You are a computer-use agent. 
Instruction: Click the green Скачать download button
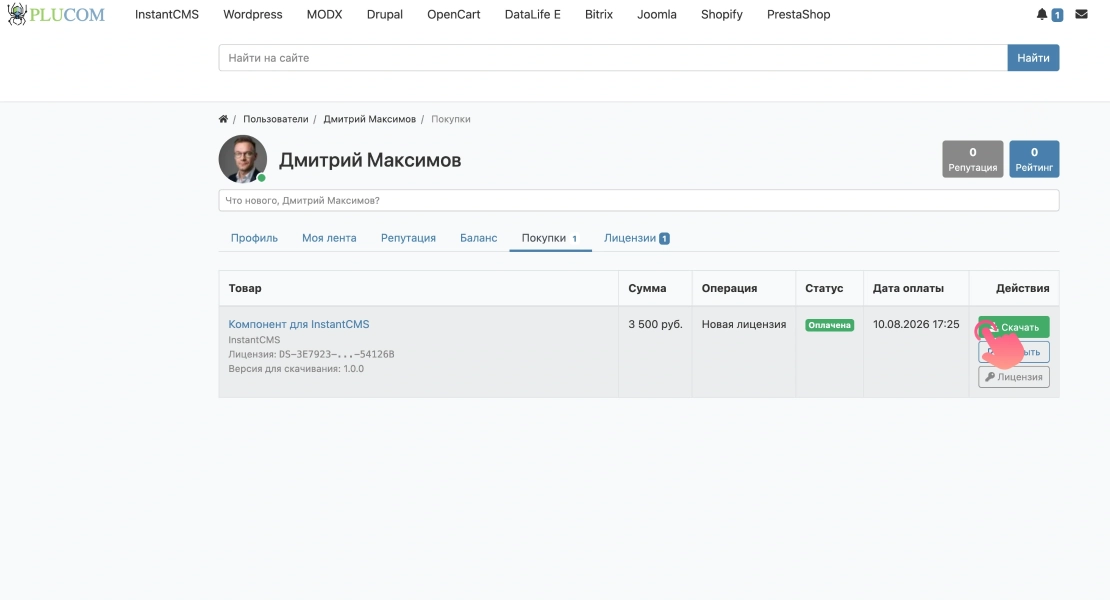click(1014, 327)
